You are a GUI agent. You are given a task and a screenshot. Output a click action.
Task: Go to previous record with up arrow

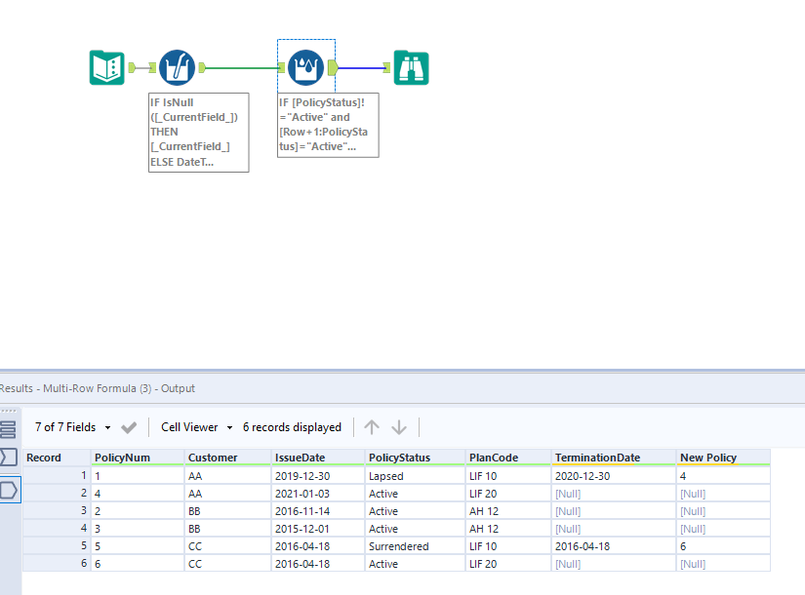(372, 427)
